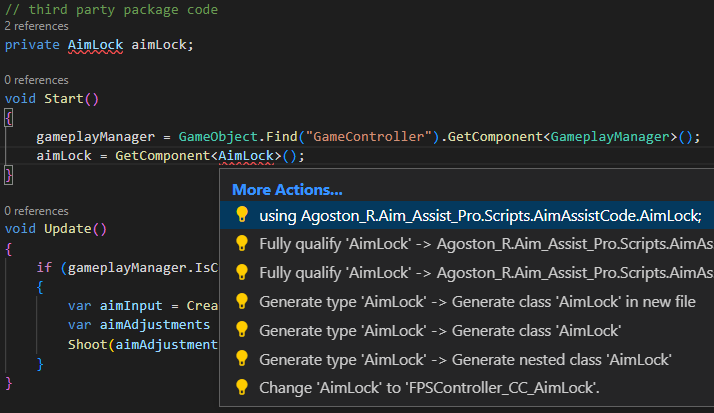Click lightbulb beside Change to FPSController_CC_AimLock

pos(242,387)
